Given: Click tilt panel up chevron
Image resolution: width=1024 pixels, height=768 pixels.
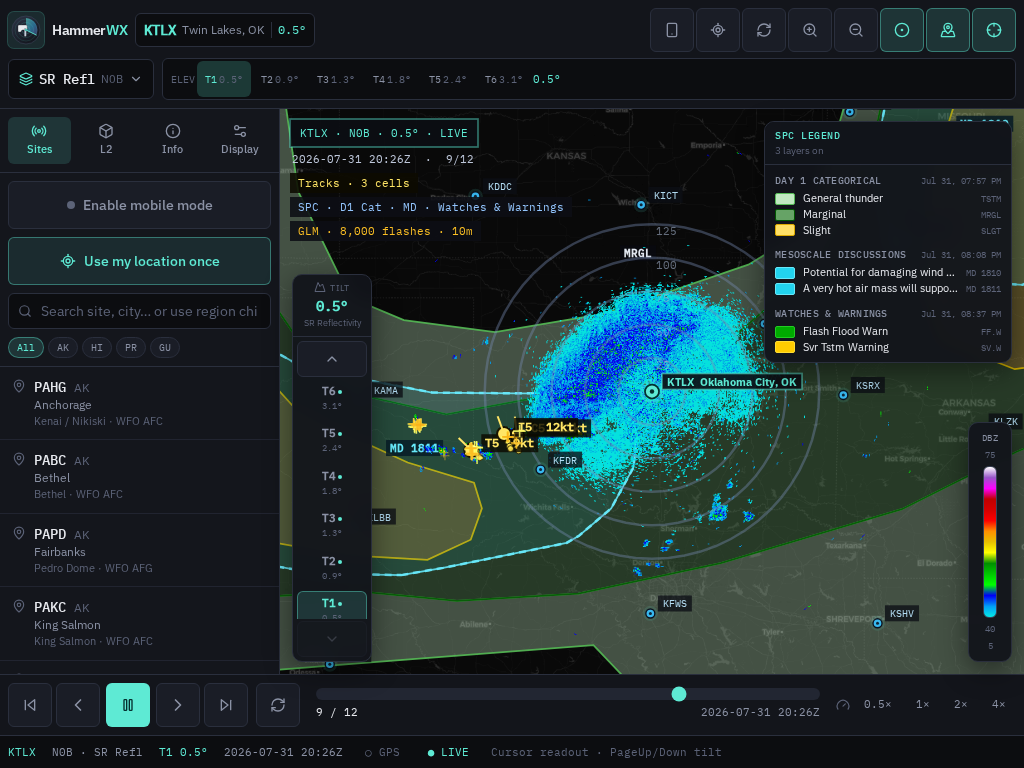Looking at the screenshot, I should click(332, 359).
